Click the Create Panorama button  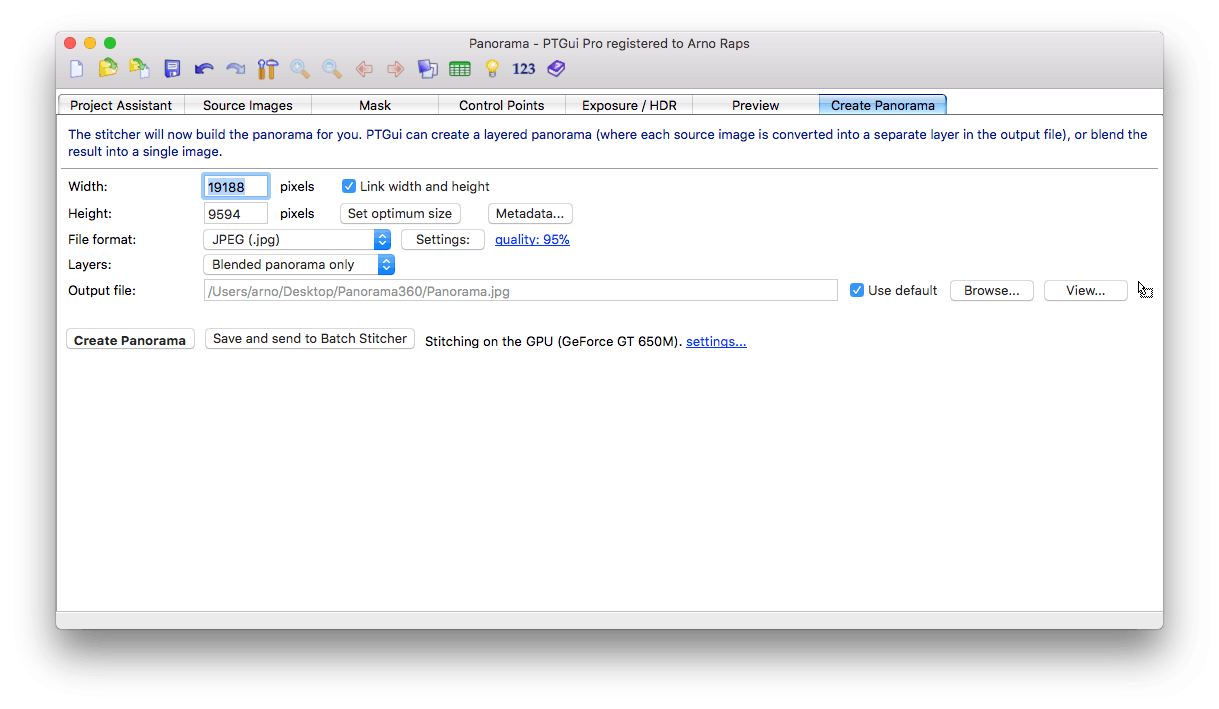point(130,340)
